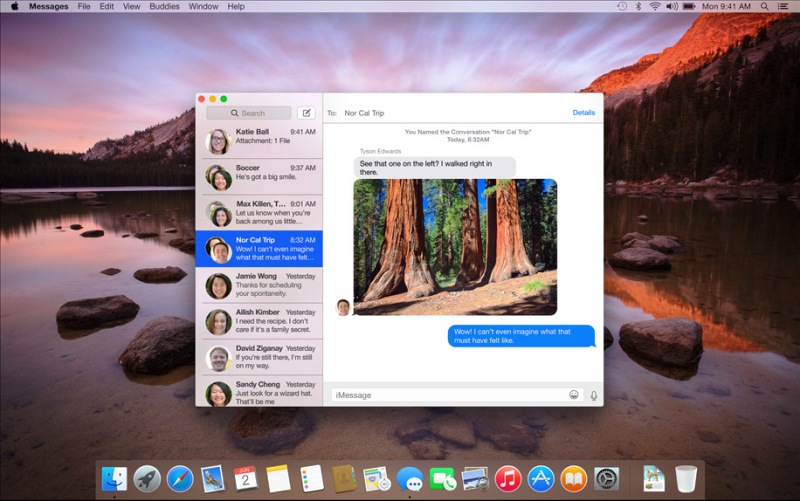Open the volume control in menu bar
This screenshot has width=800, height=501.
pos(673,6)
